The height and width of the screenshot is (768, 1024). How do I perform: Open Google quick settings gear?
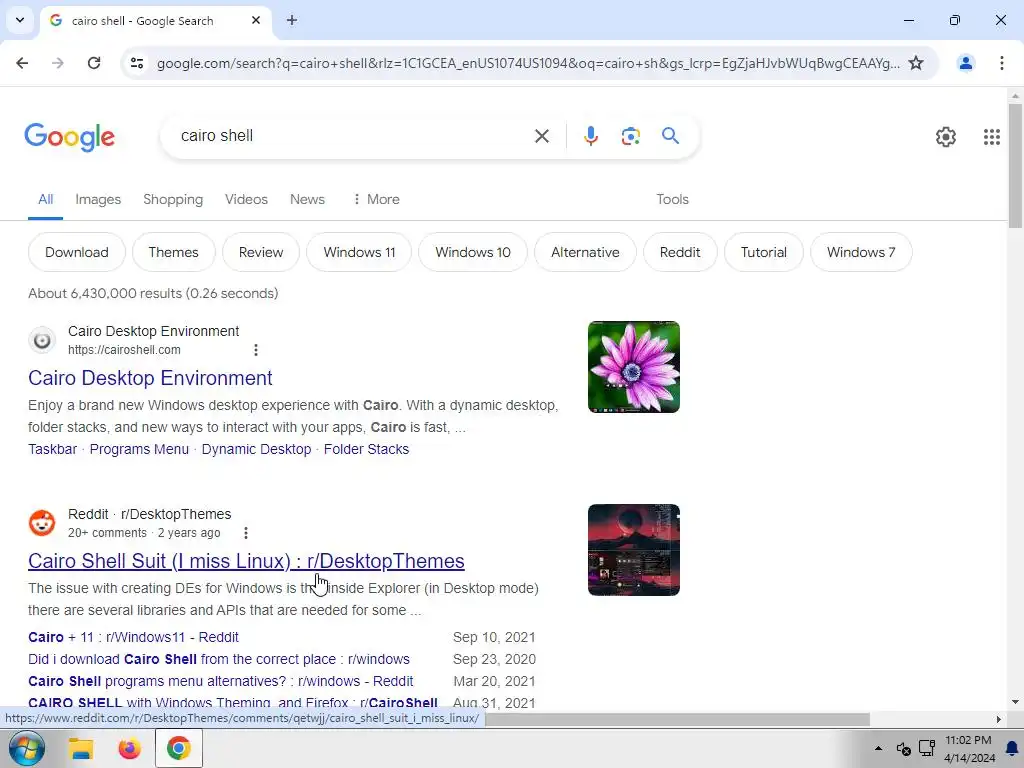(x=946, y=136)
